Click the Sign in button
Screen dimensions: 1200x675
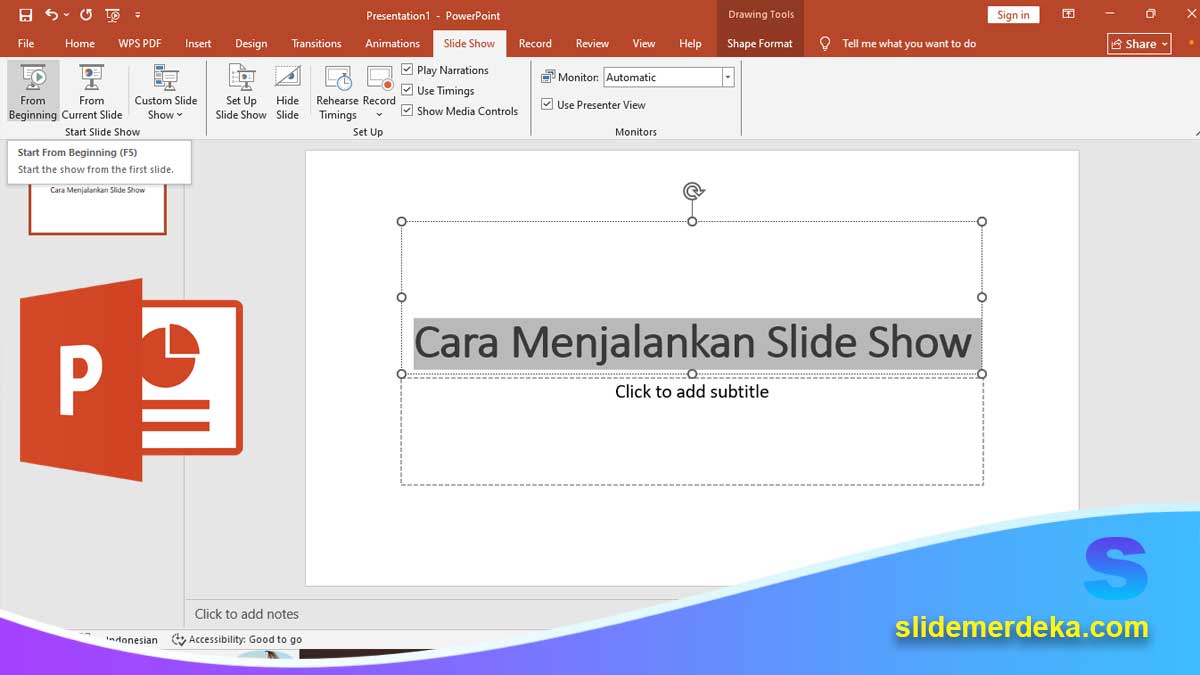(x=1013, y=15)
